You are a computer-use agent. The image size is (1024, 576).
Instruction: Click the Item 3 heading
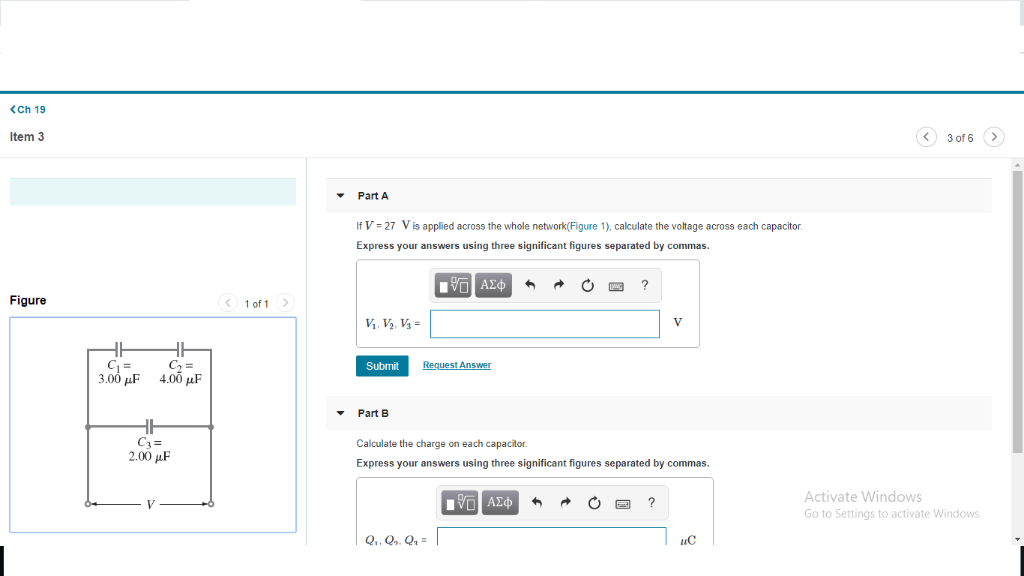(x=25, y=136)
